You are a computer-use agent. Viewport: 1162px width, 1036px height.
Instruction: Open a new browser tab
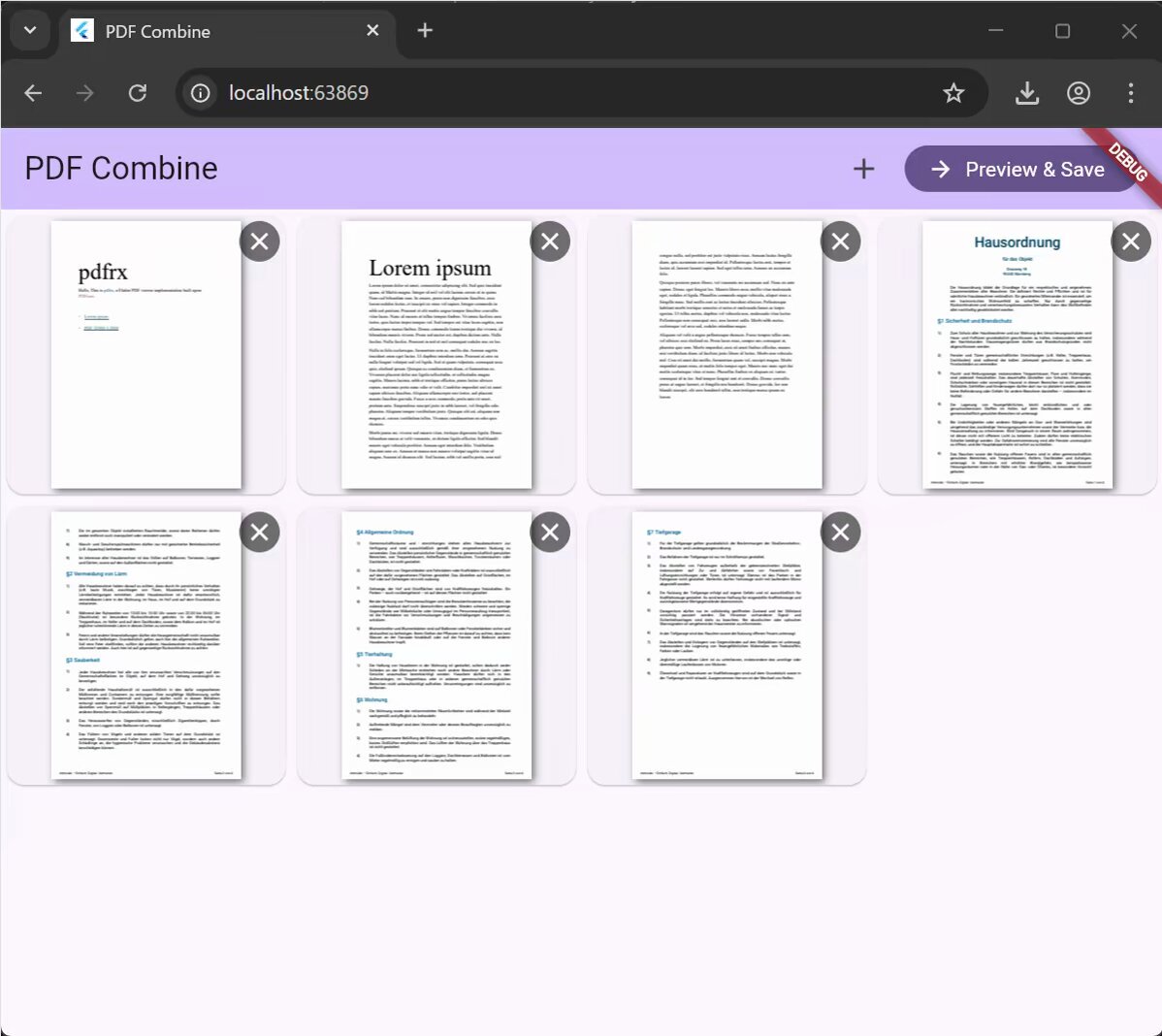pyautogui.click(x=425, y=30)
